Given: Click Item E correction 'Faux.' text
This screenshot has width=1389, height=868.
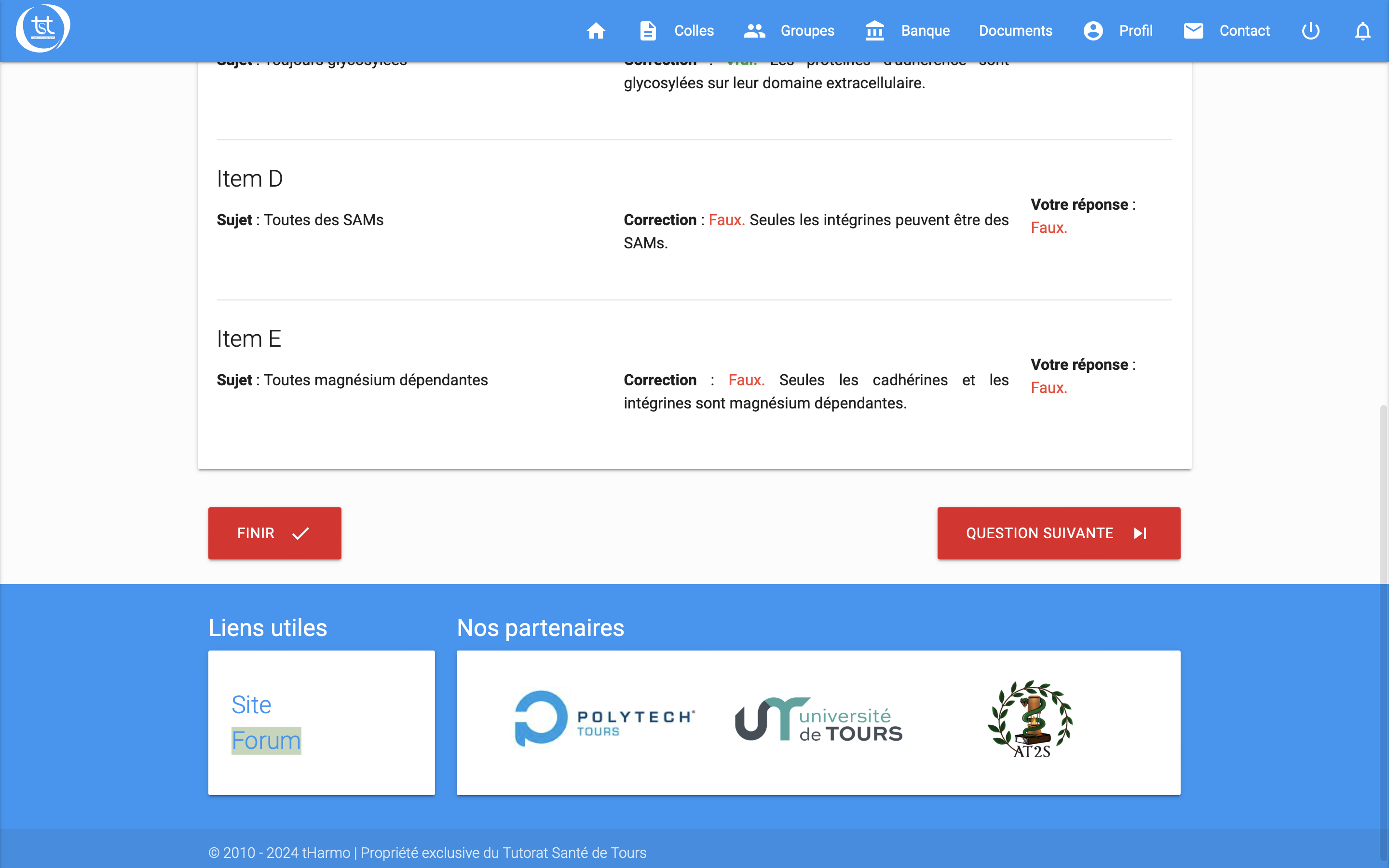Looking at the screenshot, I should (746, 380).
